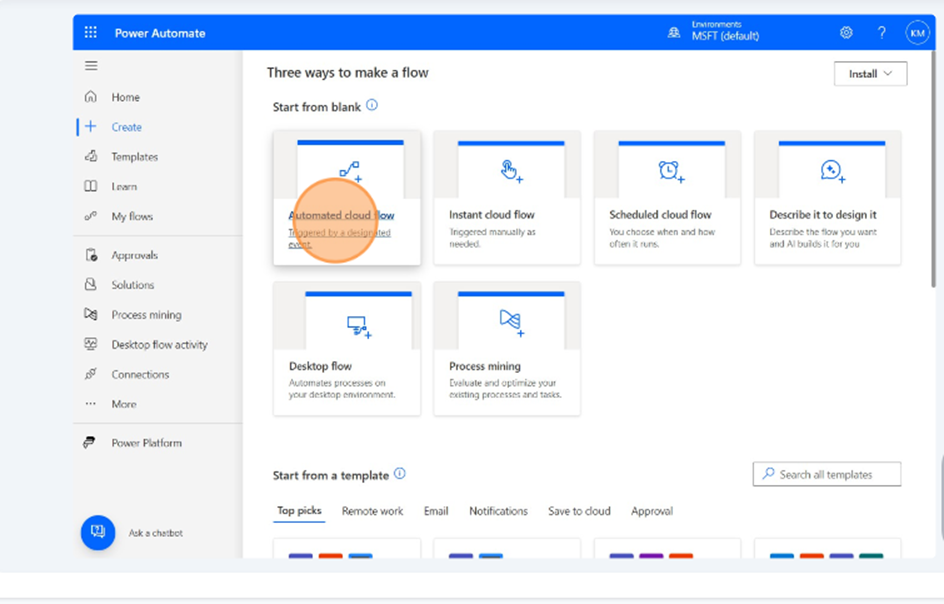Image resolution: width=944 pixels, height=604 pixels.
Task: Click in the Search all templates field
Action: [x=827, y=474]
